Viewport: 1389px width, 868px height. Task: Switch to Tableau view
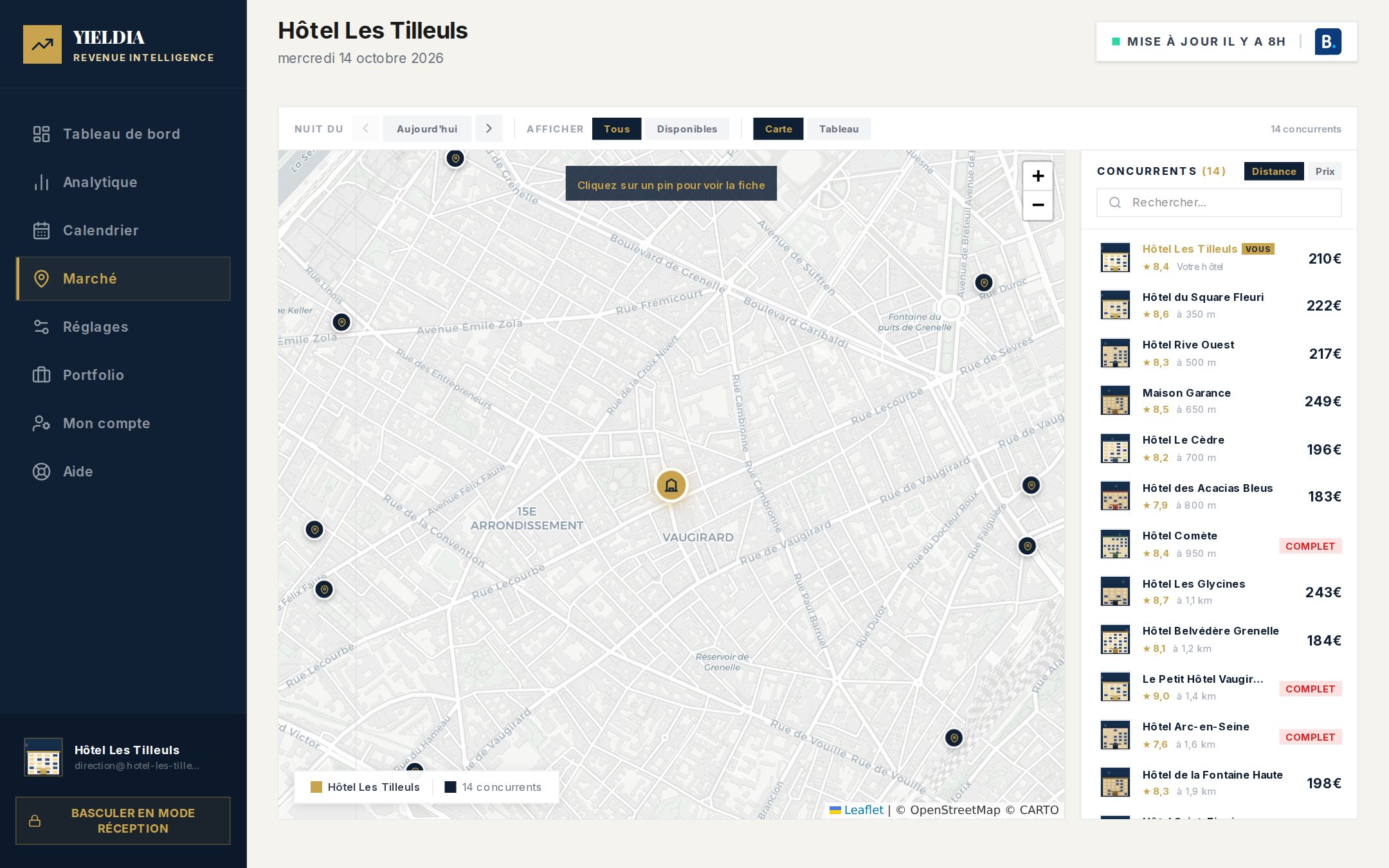coord(839,129)
